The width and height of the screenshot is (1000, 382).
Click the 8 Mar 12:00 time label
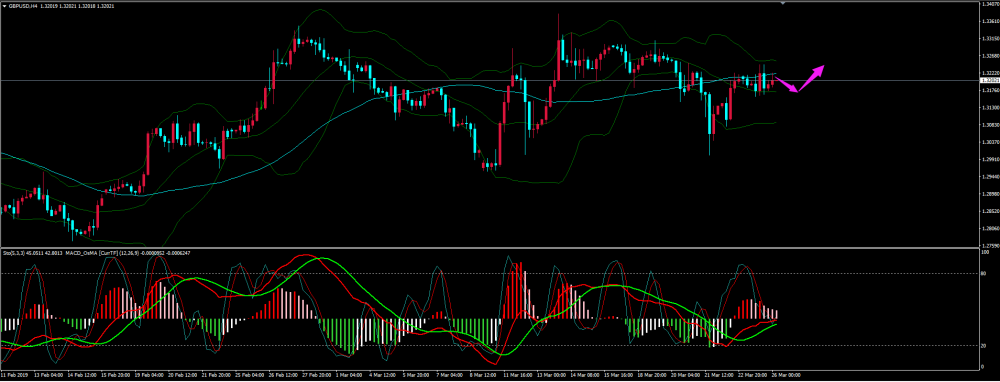pyautogui.click(x=483, y=375)
